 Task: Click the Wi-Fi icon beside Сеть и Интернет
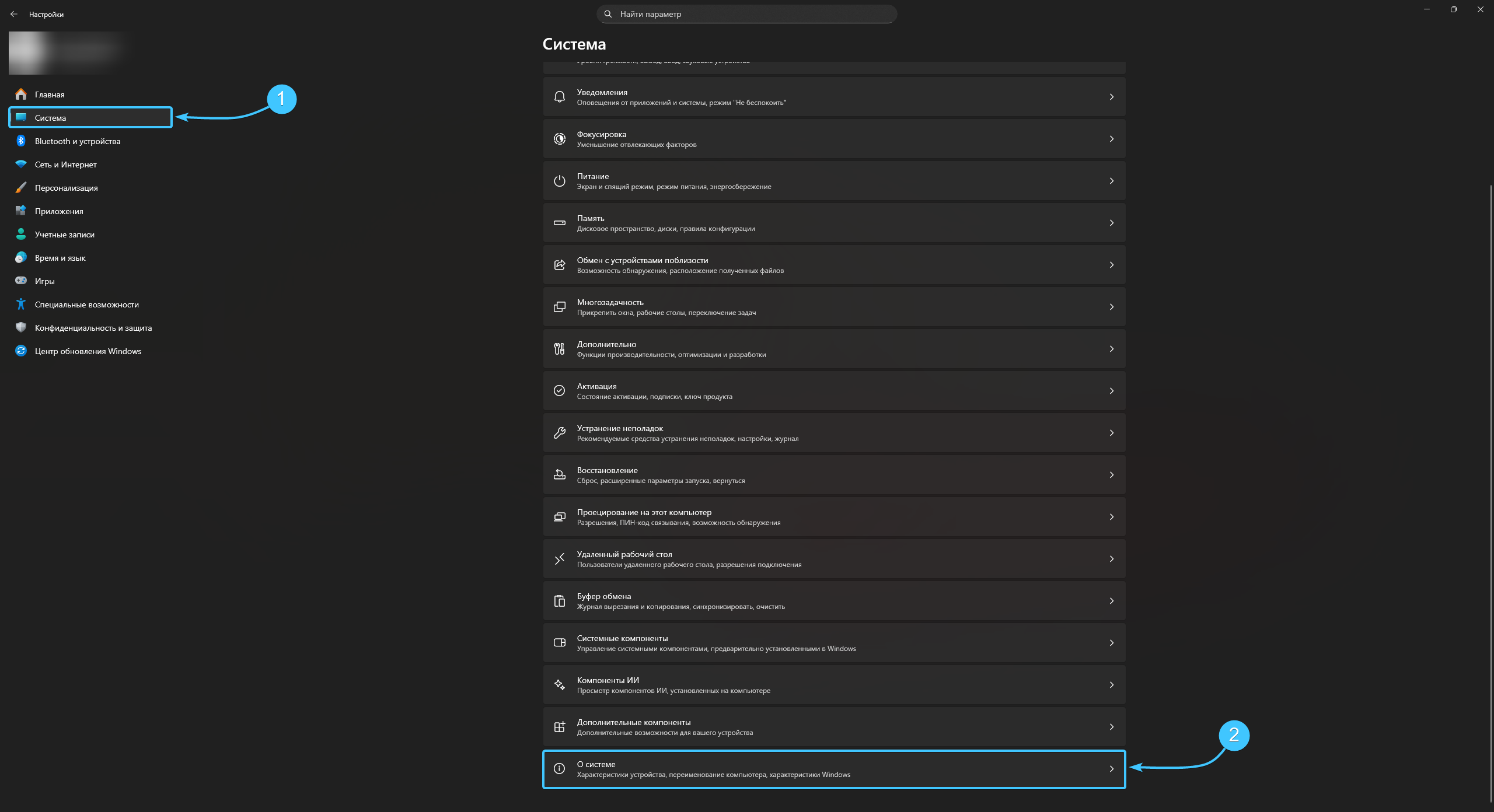pyautogui.click(x=21, y=164)
